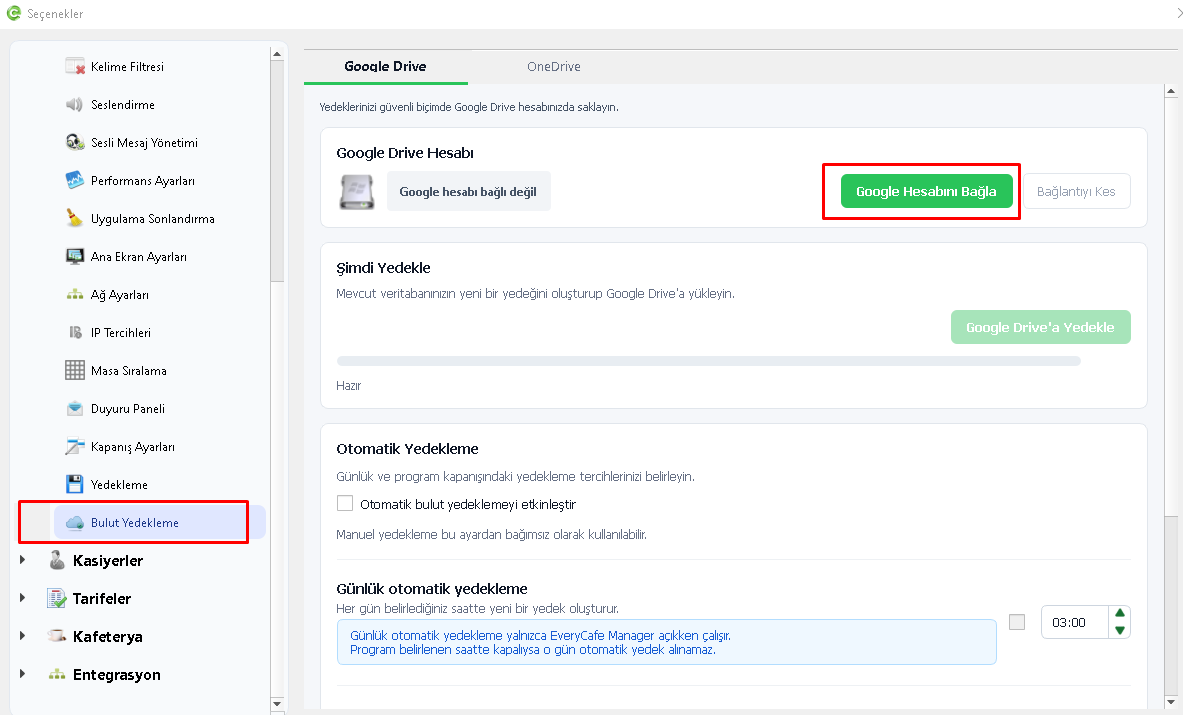Open Kapanış Ayarları settings

coord(133,446)
